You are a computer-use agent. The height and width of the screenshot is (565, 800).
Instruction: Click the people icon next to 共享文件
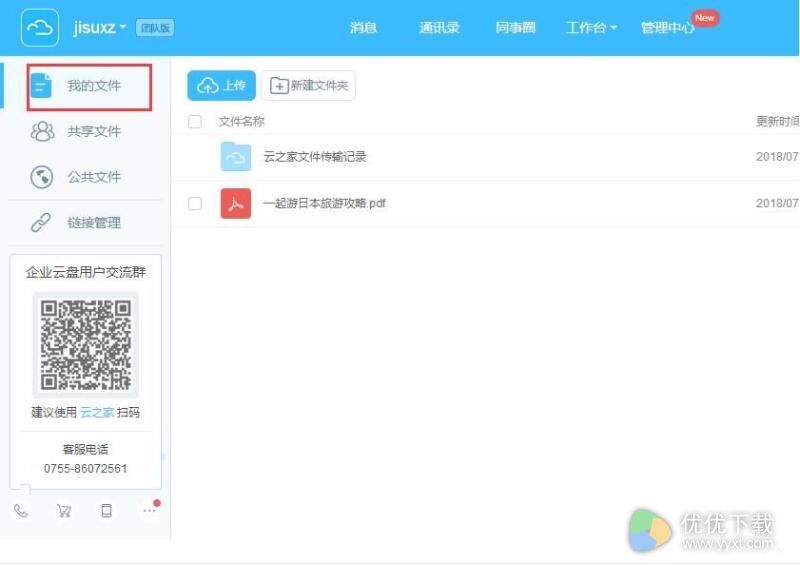42,132
